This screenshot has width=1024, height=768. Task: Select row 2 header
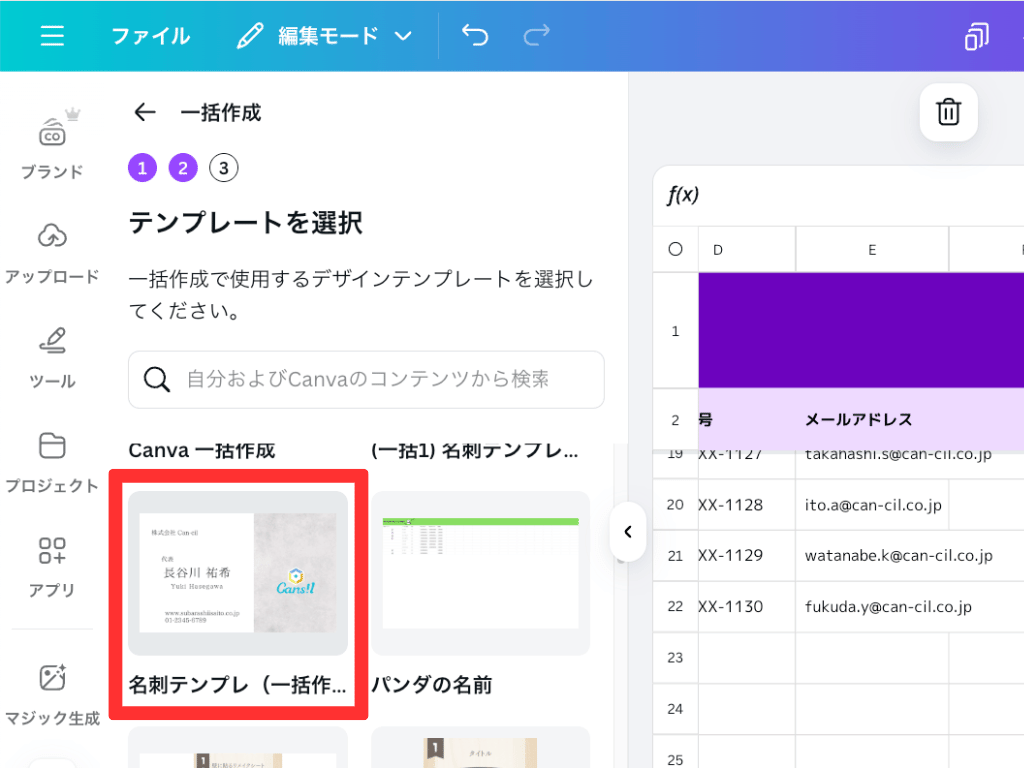[675, 420]
